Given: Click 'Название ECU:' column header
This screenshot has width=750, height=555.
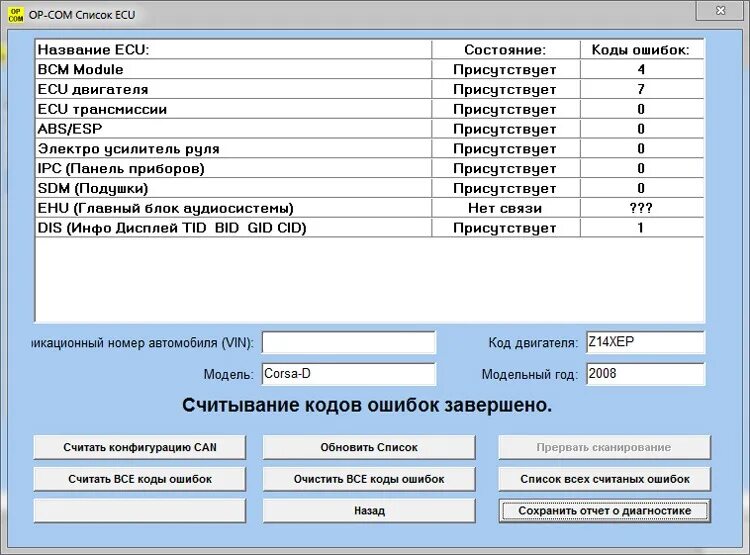Looking at the screenshot, I should (233, 50).
